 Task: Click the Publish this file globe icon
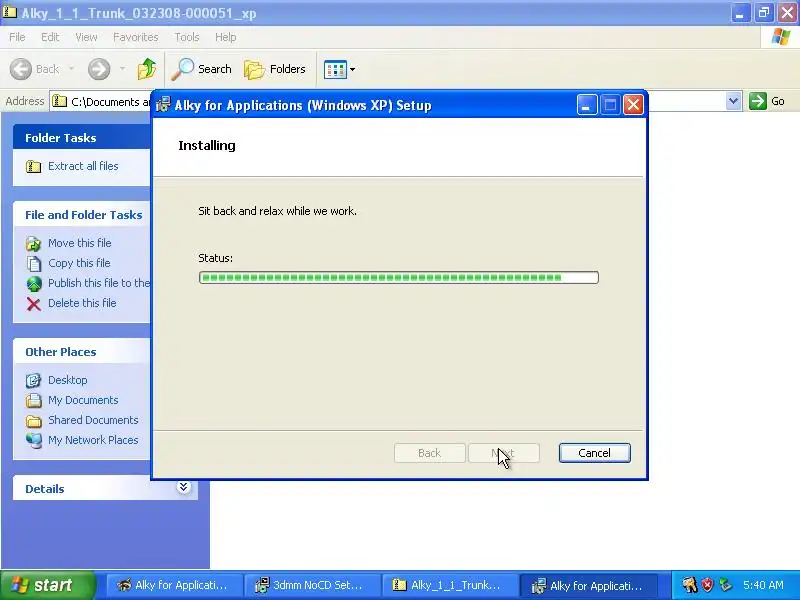[x=34, y=284]
